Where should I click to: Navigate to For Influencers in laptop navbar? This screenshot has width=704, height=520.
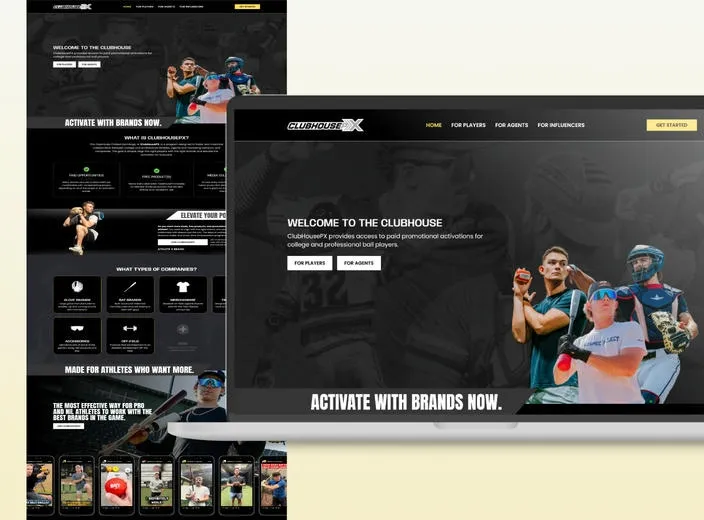[561, 125]
